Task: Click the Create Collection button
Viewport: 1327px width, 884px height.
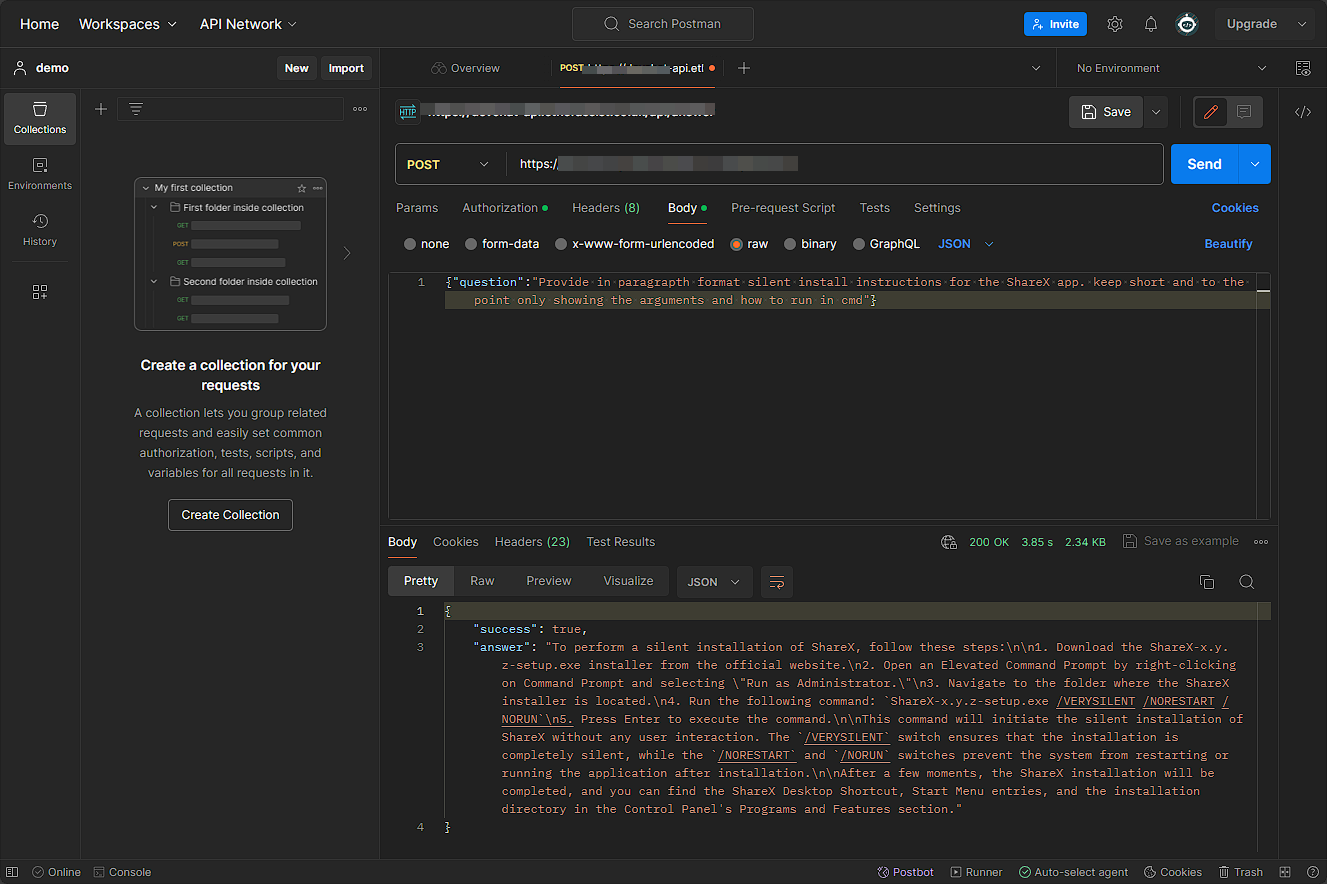Action: tap(230, 515)
